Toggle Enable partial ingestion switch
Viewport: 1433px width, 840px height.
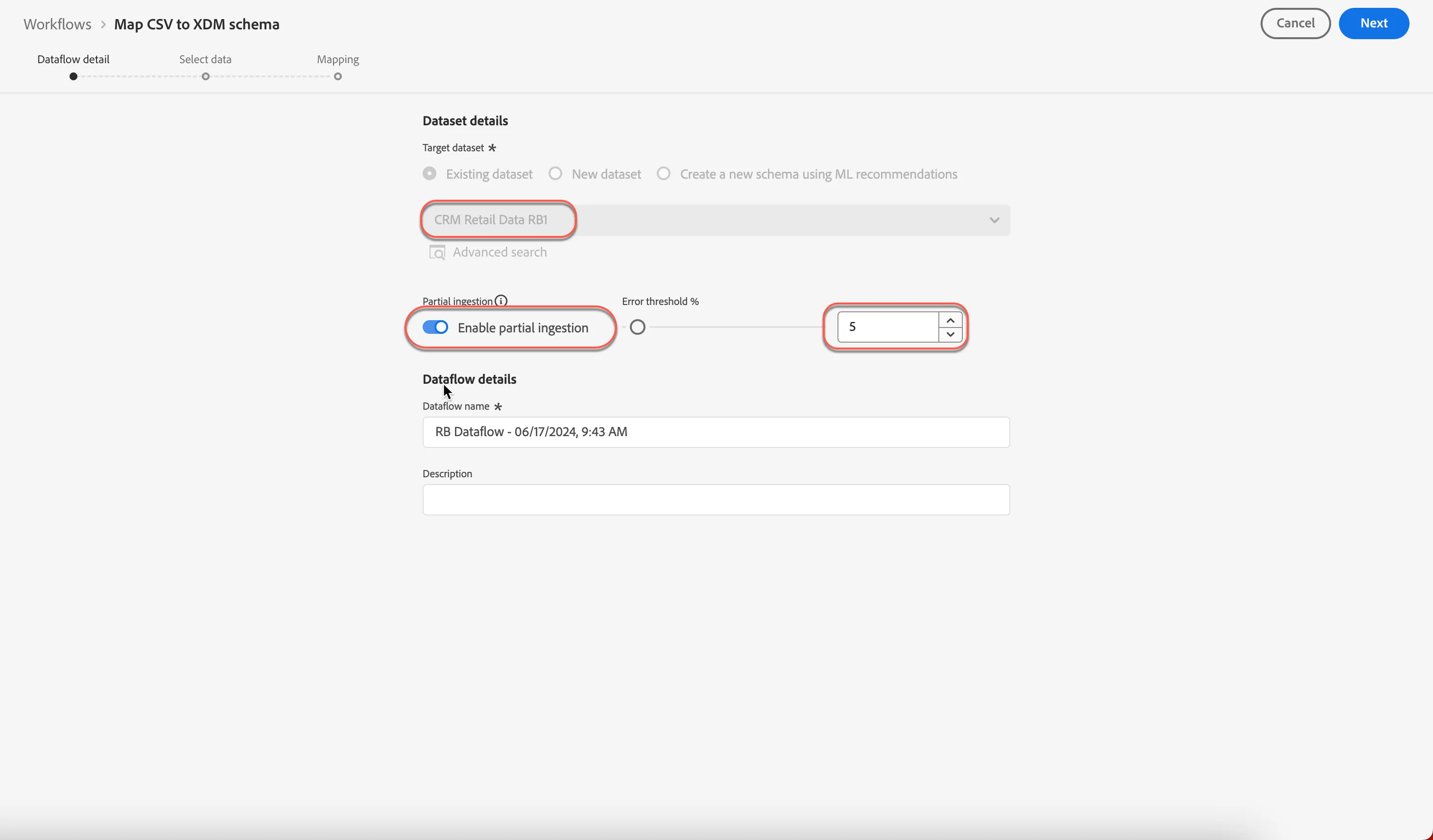tap(435, 327)
